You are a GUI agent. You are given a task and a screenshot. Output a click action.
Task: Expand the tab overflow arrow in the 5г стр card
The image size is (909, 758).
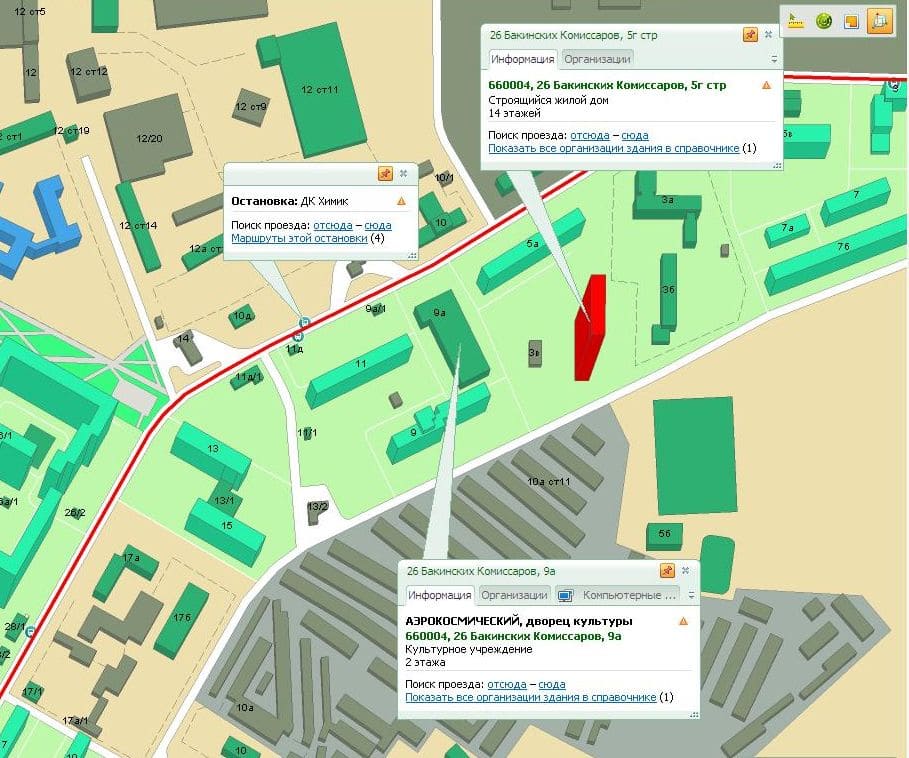pyautogui.click(x=774, y=59)
